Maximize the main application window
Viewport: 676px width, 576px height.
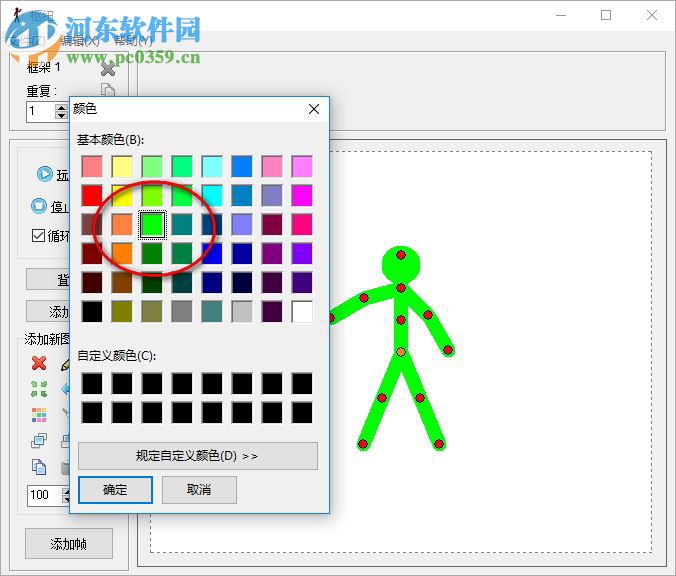pos(606,16)
